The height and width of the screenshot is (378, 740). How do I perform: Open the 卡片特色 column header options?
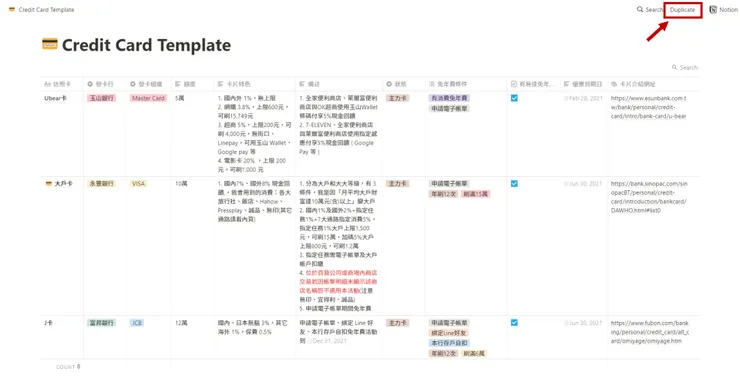coord(254,84)
